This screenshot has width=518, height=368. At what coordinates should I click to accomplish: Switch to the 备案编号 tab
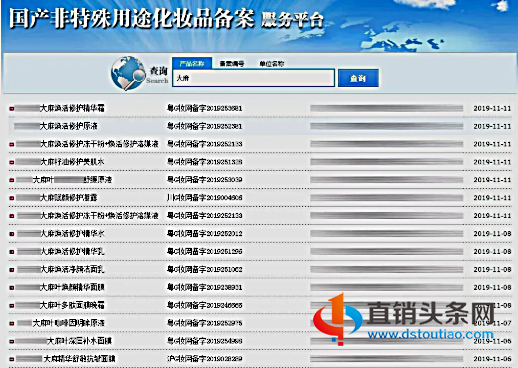click(232, 63)
